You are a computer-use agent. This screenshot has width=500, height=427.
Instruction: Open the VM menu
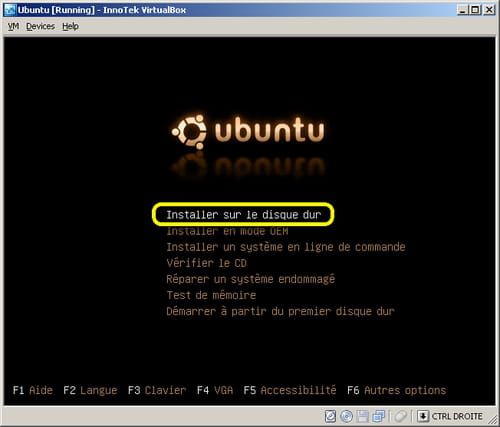click(x=13, y=26)
